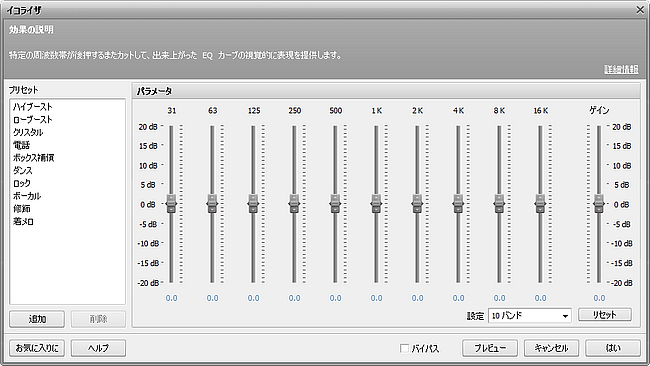Select the ロック preset
This screenshot has height=366, width=650.
click(x=22, y=183)
